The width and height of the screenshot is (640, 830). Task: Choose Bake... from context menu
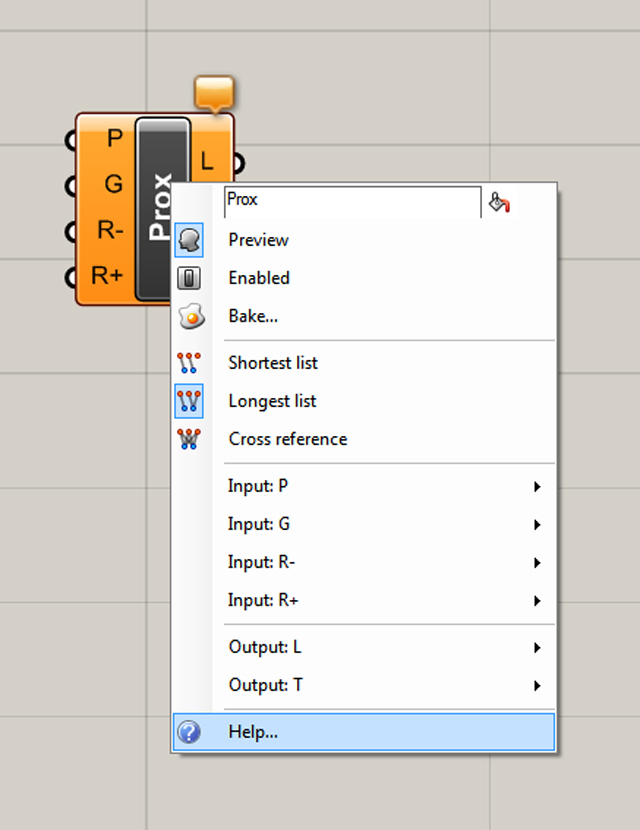pyautogui.click(x=253, y=316)
